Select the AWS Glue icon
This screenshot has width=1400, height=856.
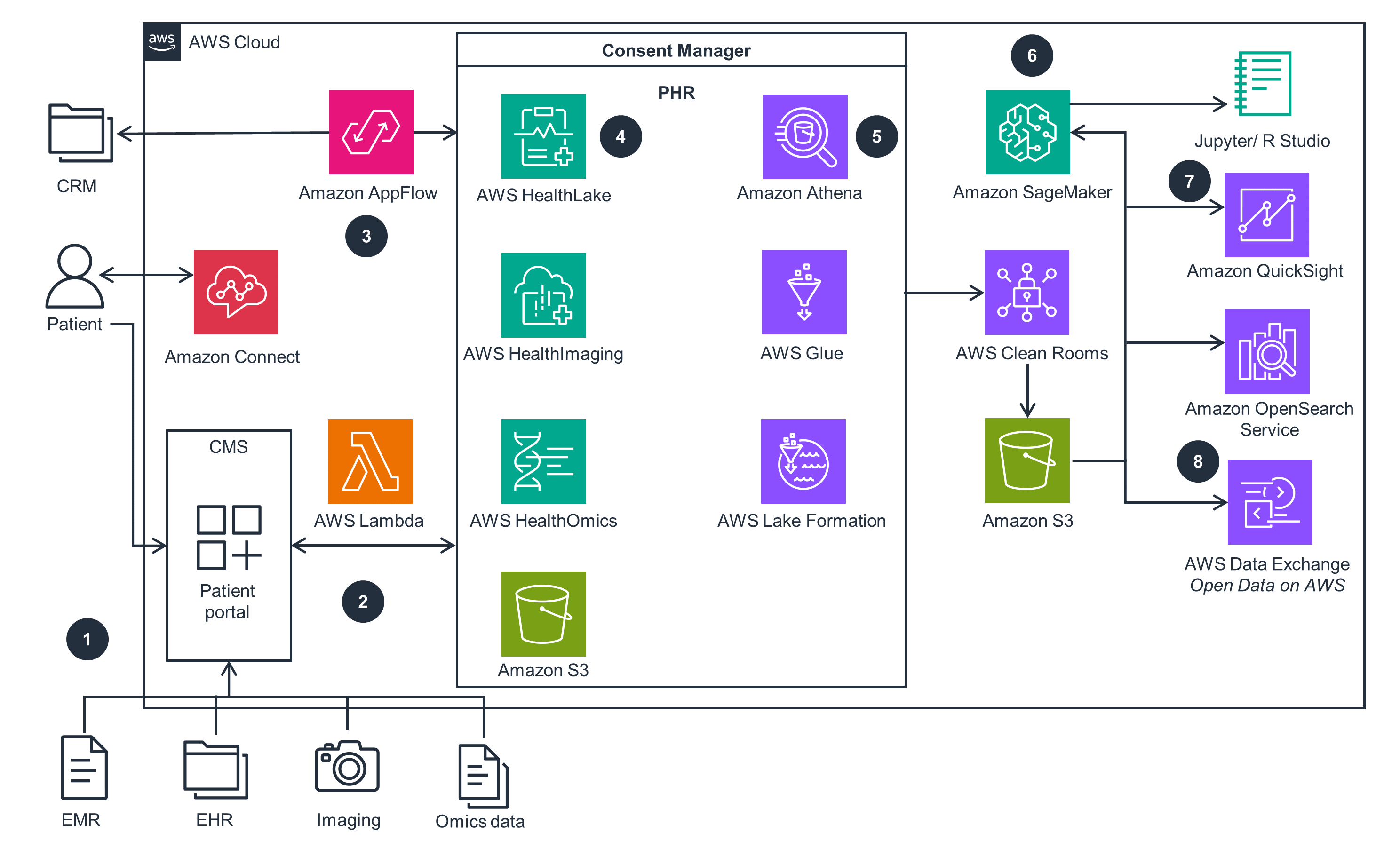[804, 292]
